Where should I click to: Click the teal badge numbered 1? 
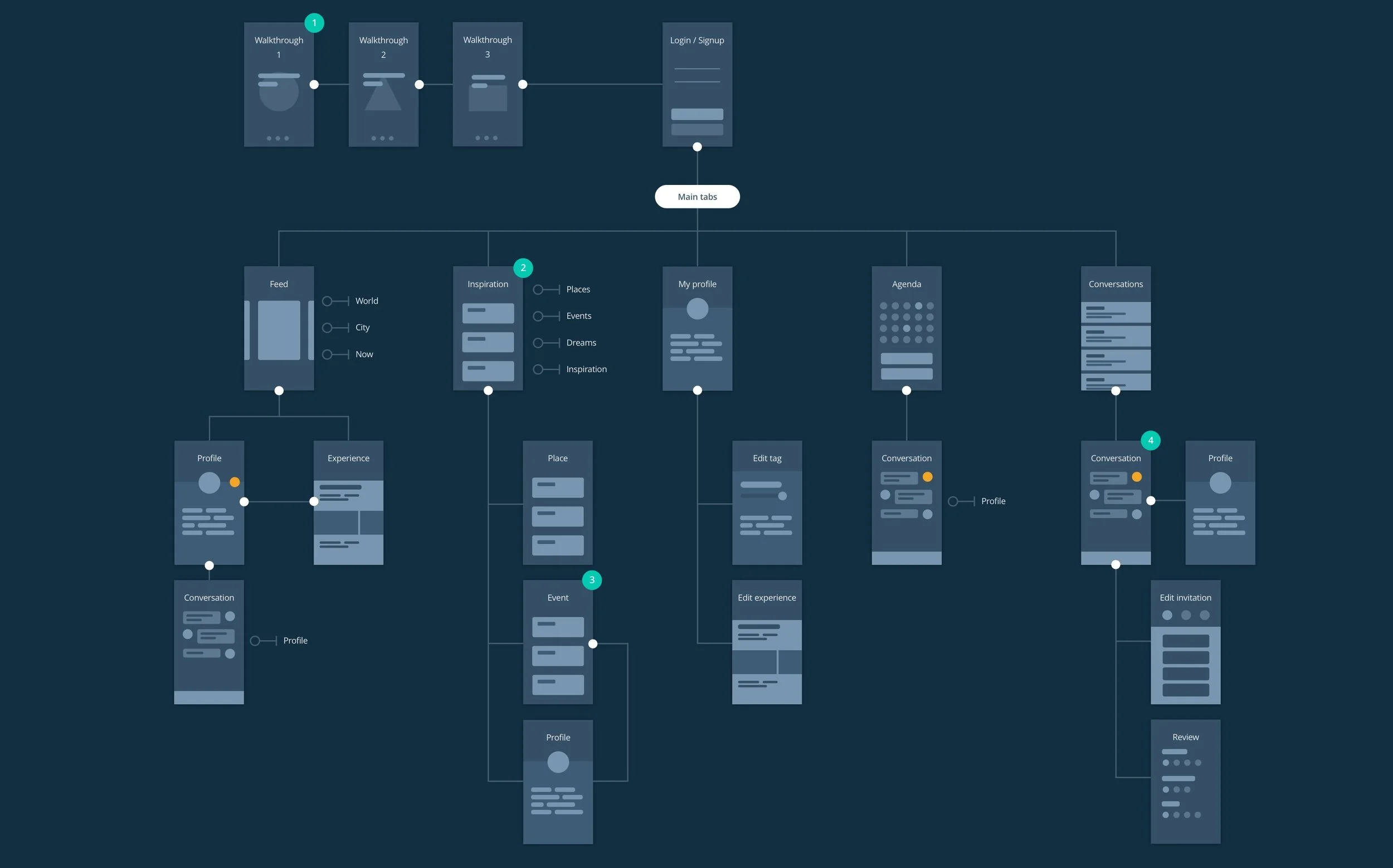click(x=314, y=23)
